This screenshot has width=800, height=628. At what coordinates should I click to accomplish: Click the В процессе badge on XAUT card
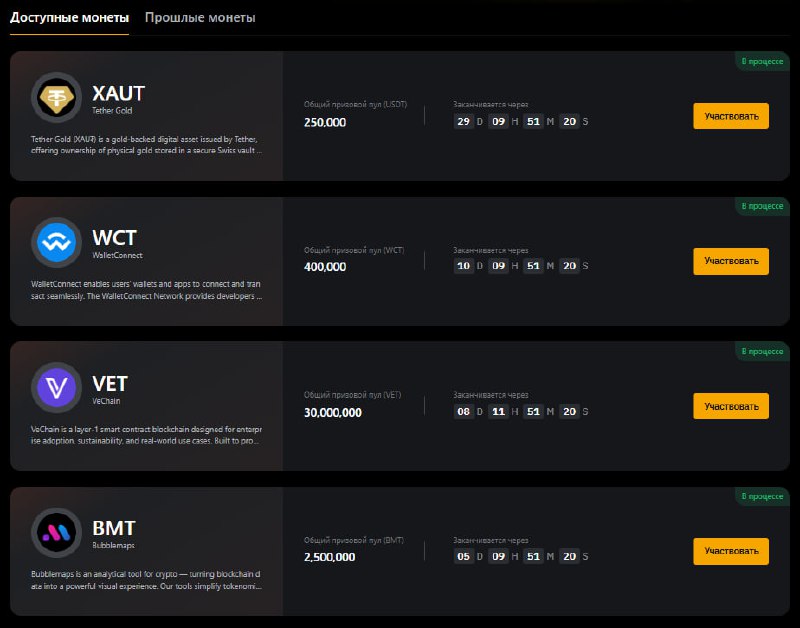(762, 61)
